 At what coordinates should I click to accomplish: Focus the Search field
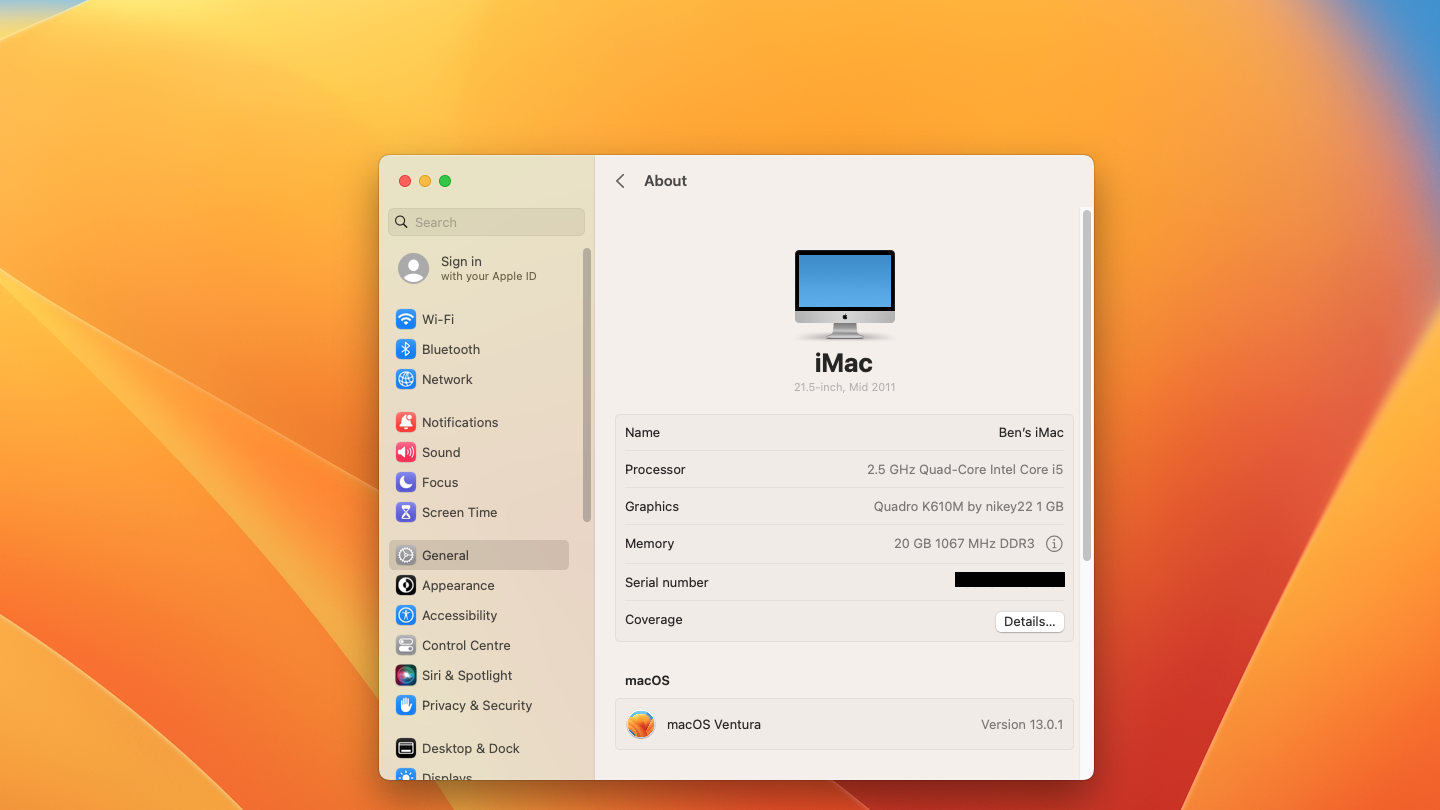(486, 222)
